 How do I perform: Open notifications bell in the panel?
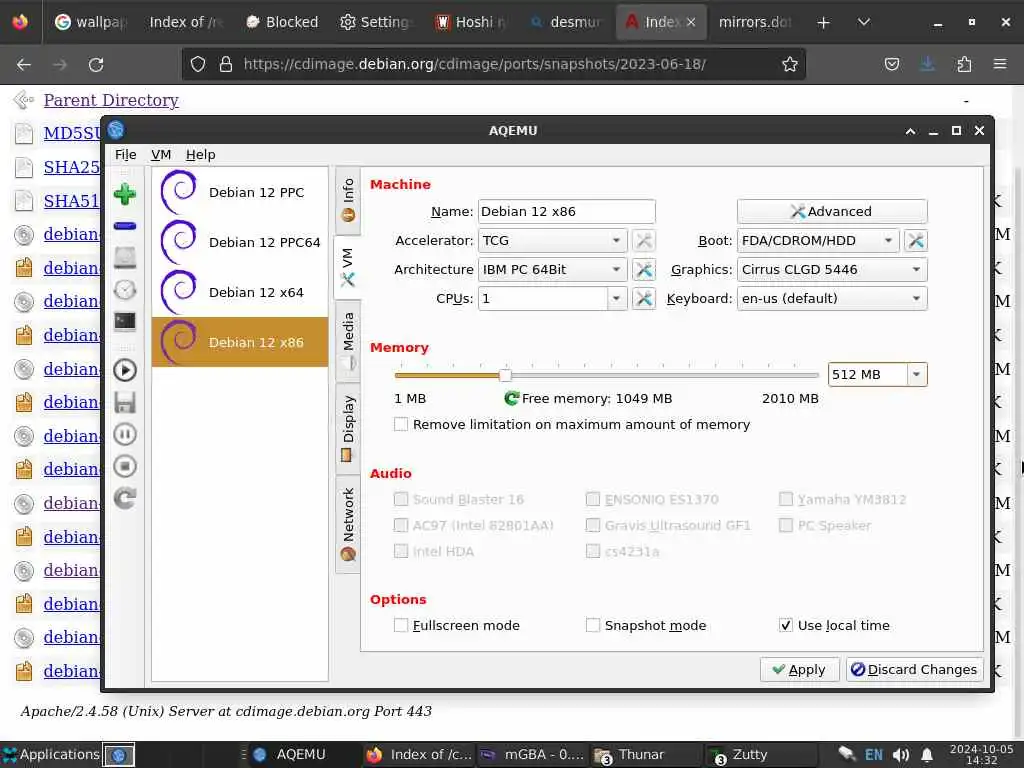tap(927, 755)
